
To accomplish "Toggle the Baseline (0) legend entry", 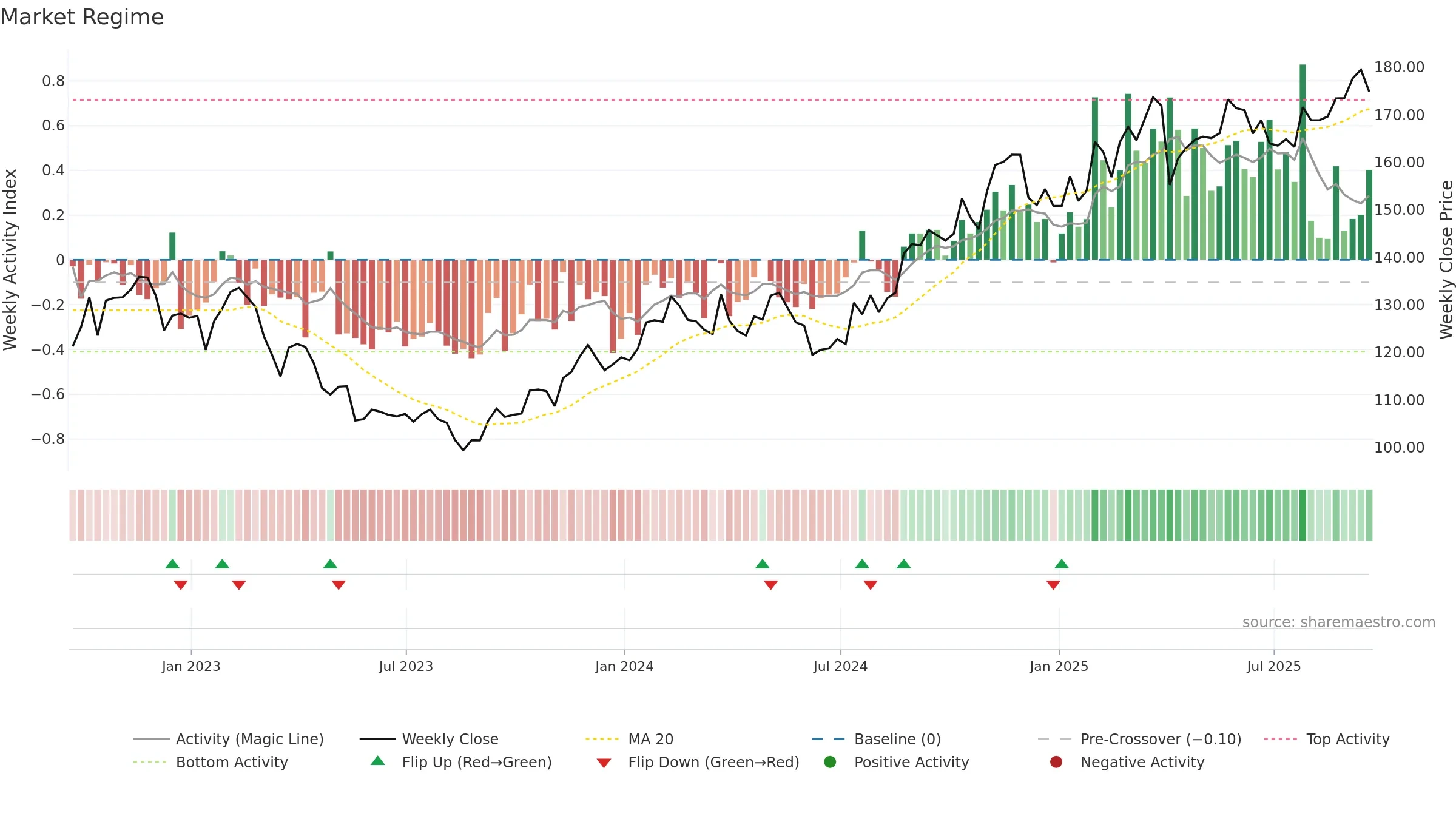I will click(x=876, y=739).
